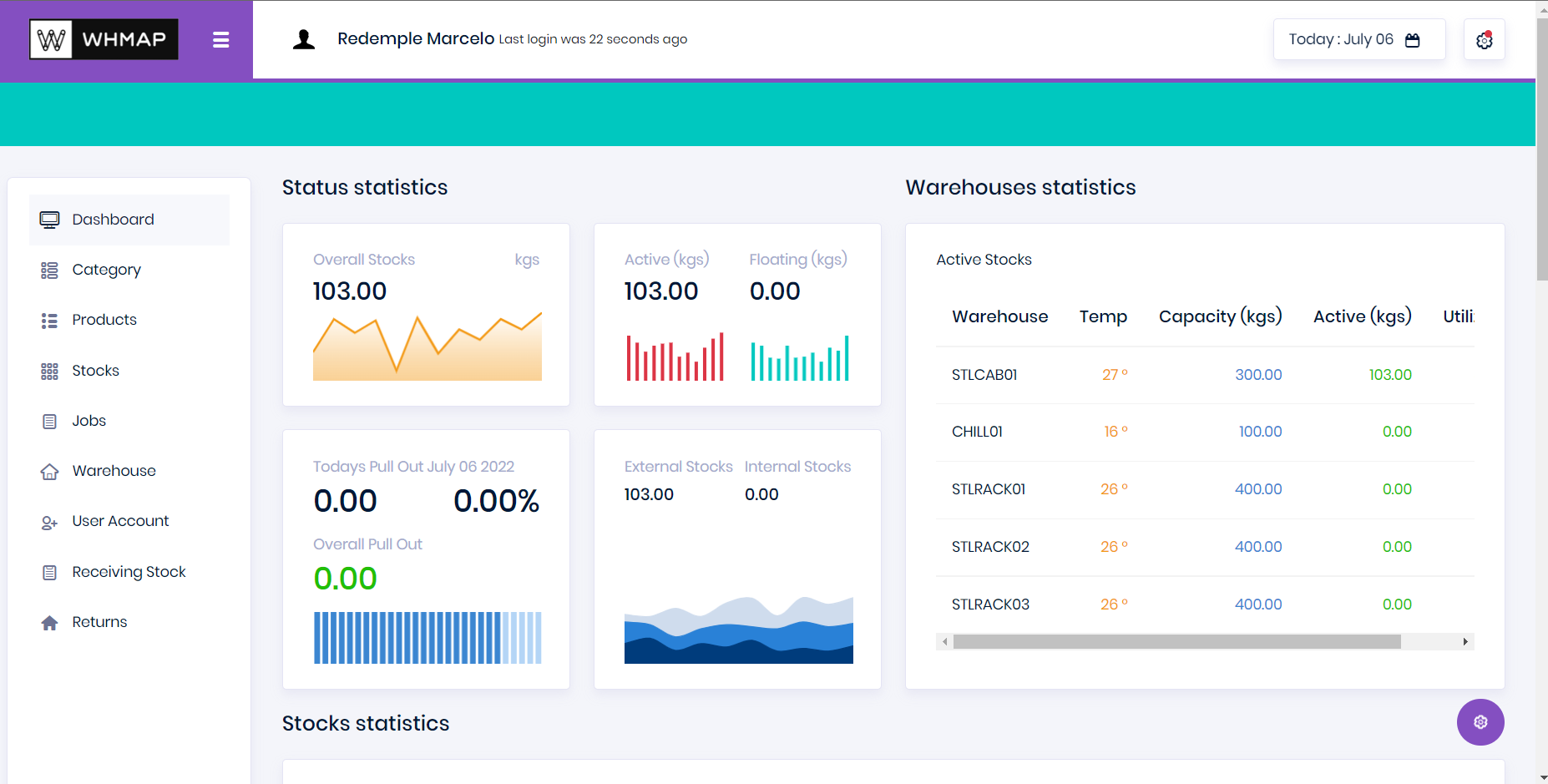
Task: Open the Today July 06 date picker
Action: pyautogui.click(x=1341, y=39)
